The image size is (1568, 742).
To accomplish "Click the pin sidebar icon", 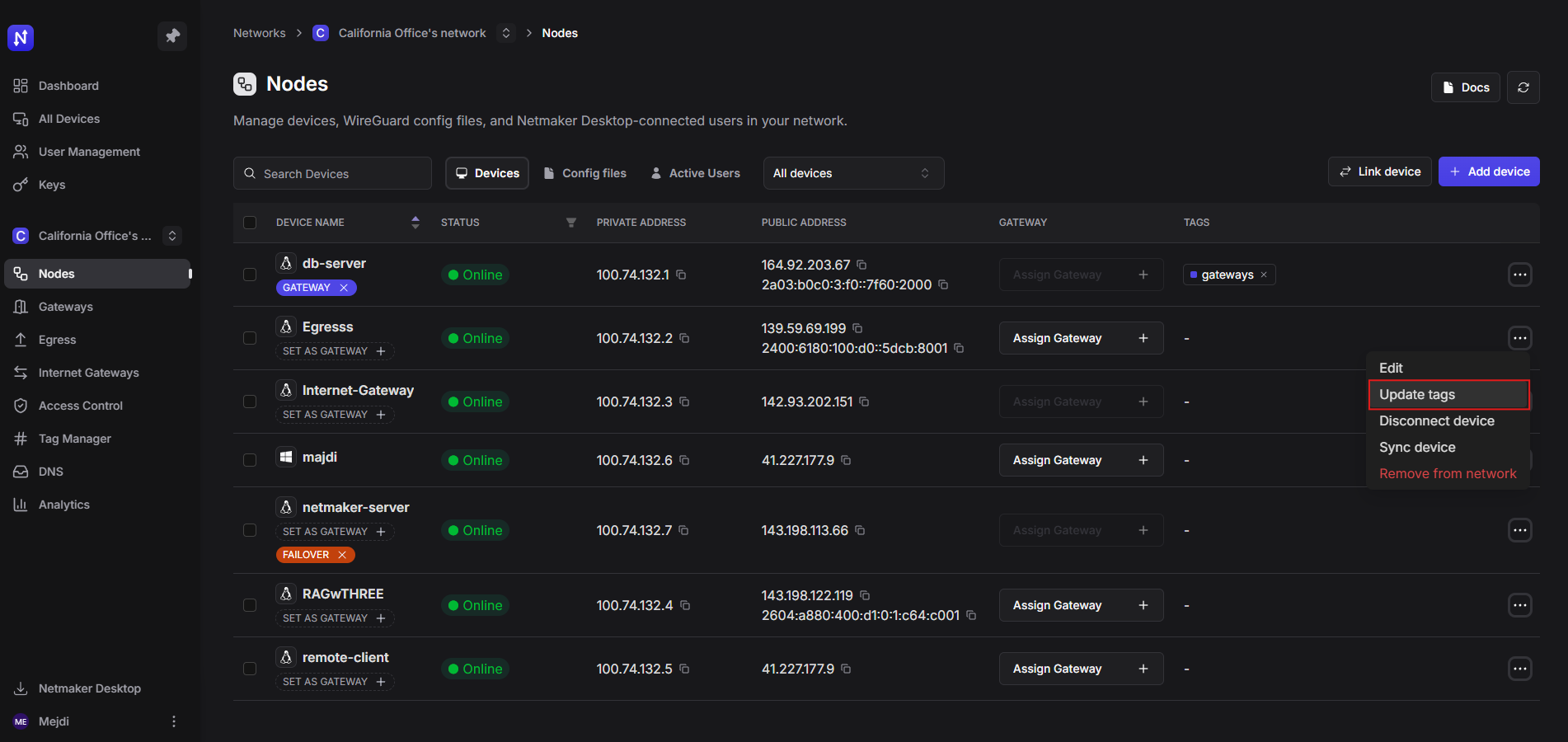I will tap(172, 36).
